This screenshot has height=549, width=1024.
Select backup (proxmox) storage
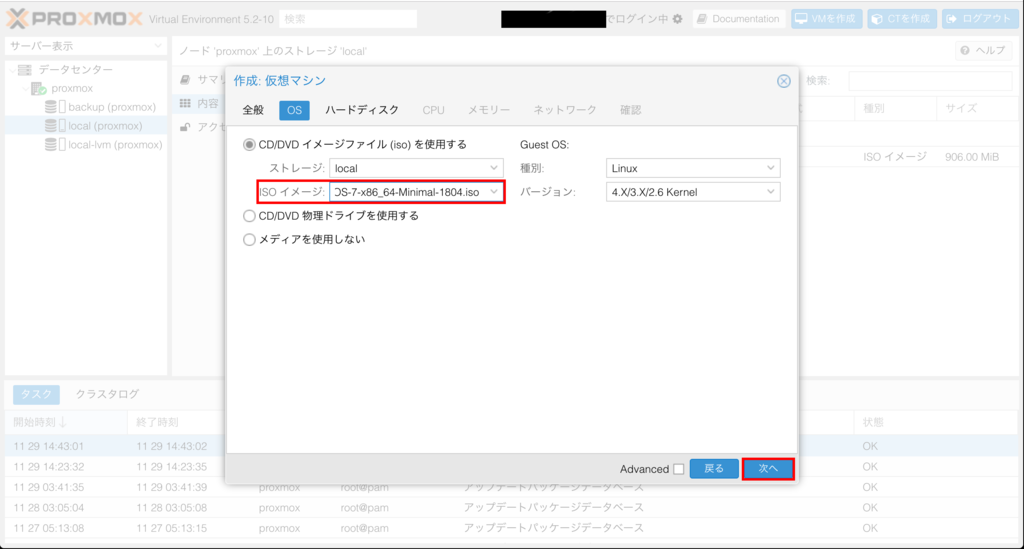point(112,107)
